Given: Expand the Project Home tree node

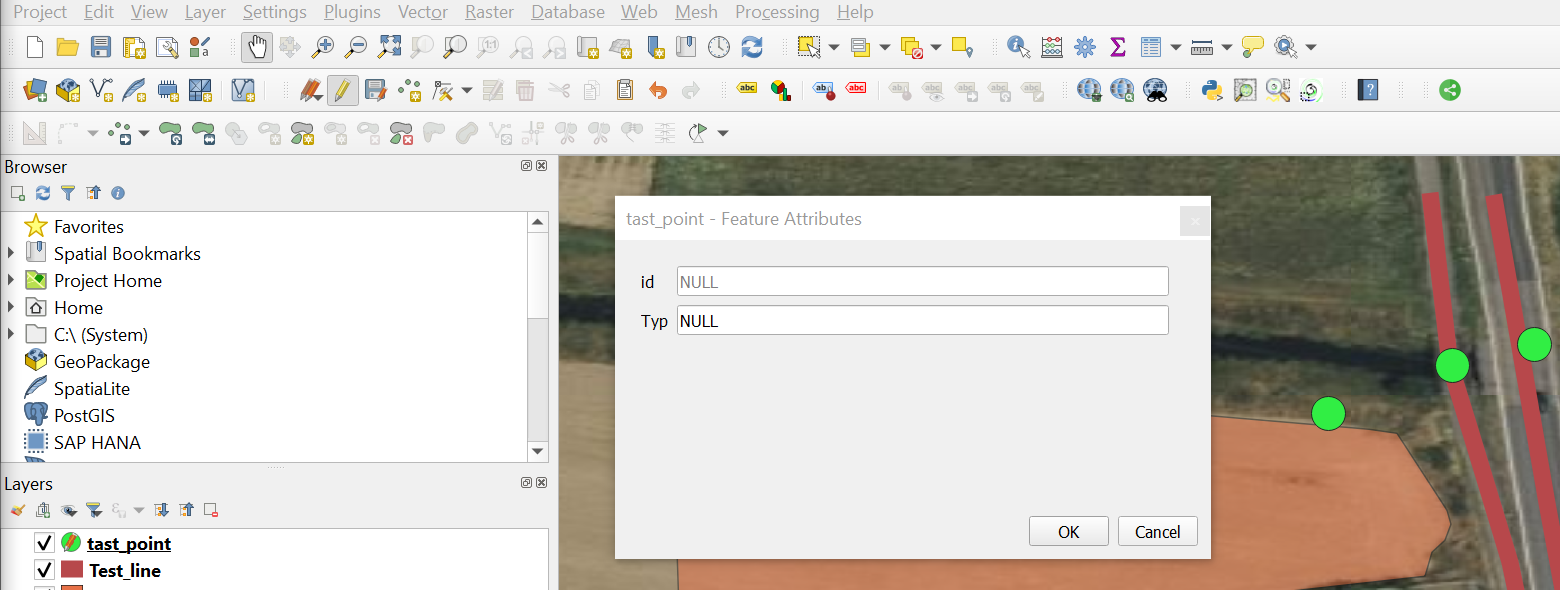Looking at the screenshot, I should click(x=11, y=281).
